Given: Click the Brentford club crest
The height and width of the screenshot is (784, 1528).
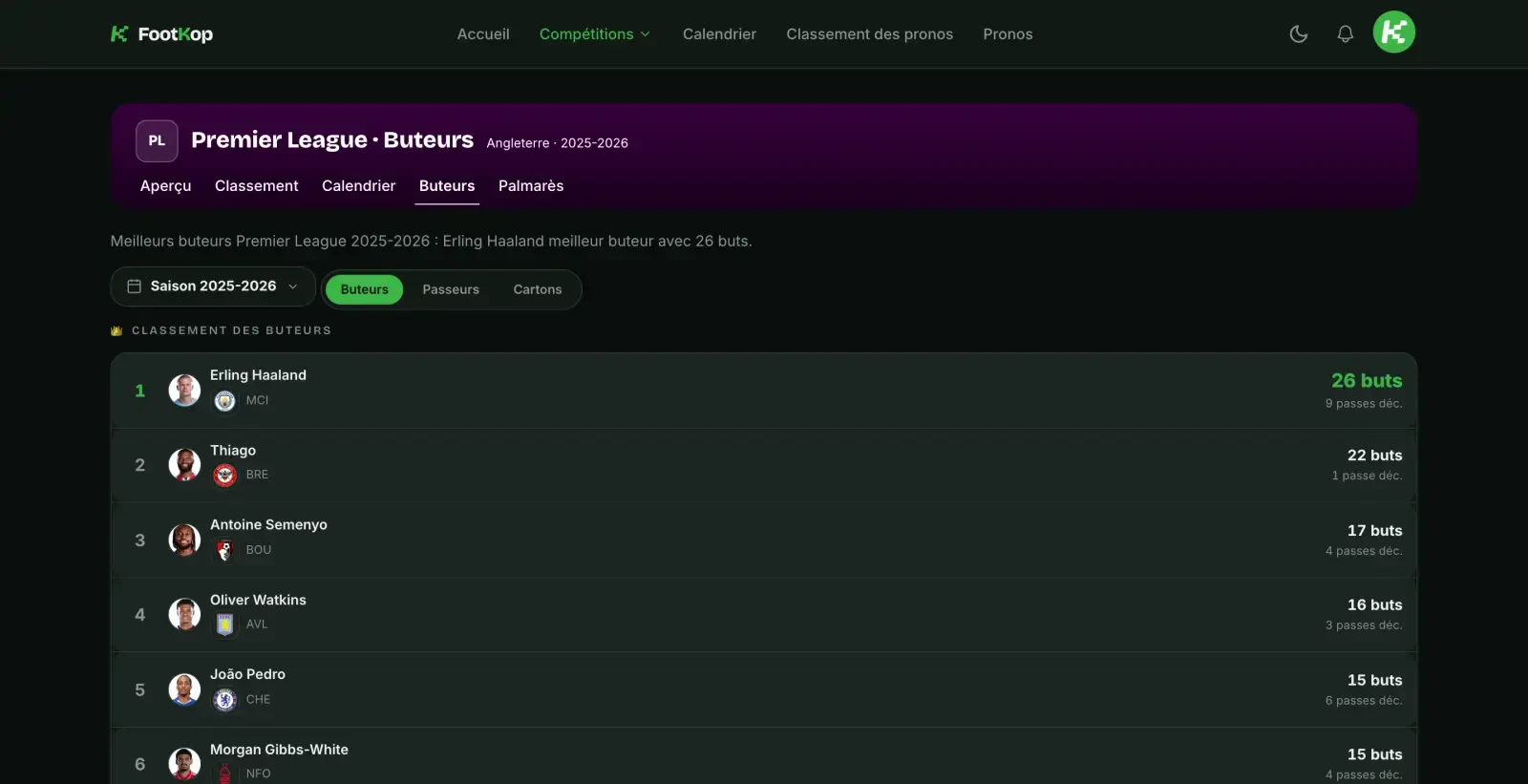Looking at the screenshot, I should (x=224, y=475).
